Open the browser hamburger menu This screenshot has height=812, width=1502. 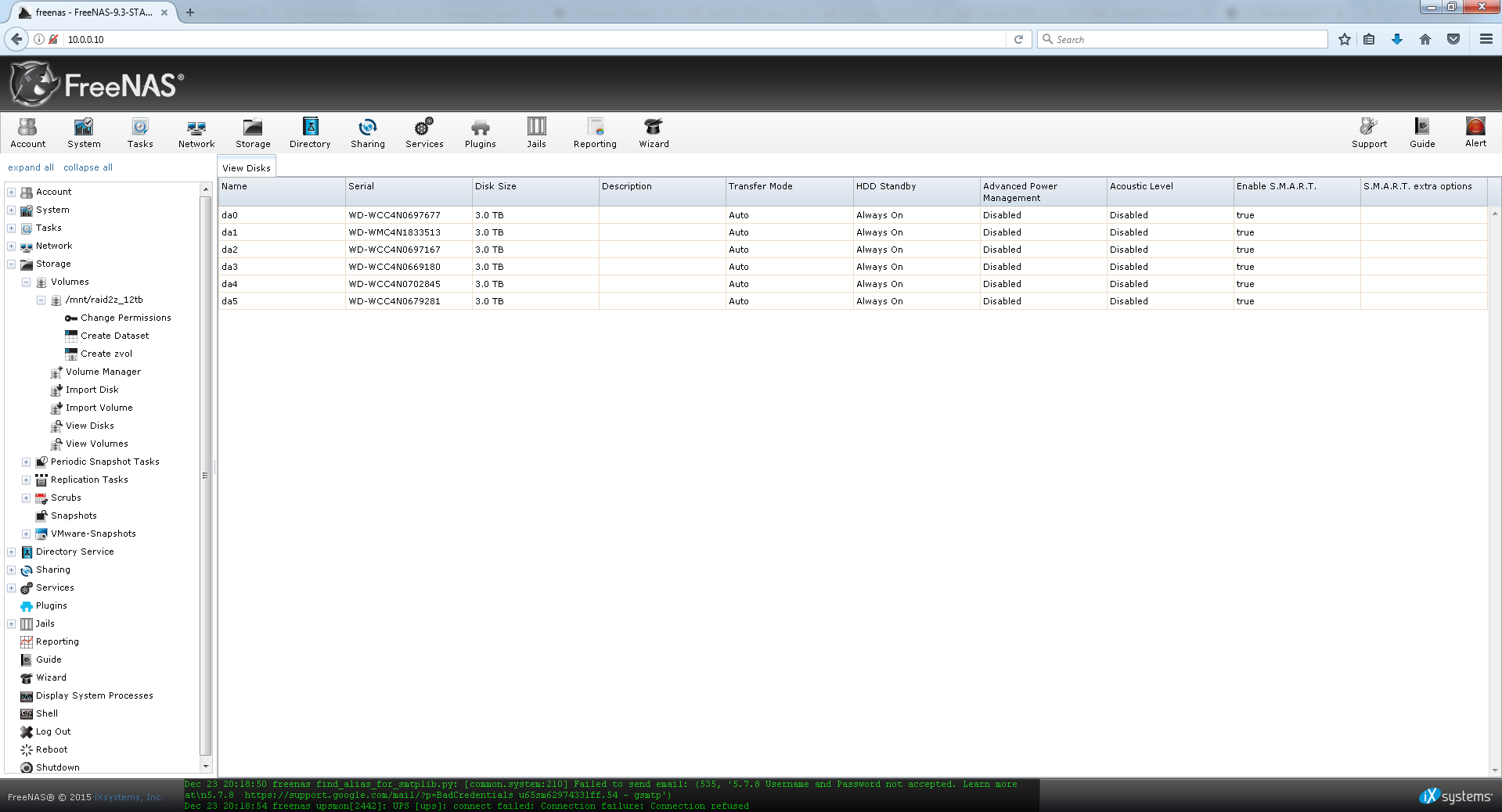coord(1486,39)
